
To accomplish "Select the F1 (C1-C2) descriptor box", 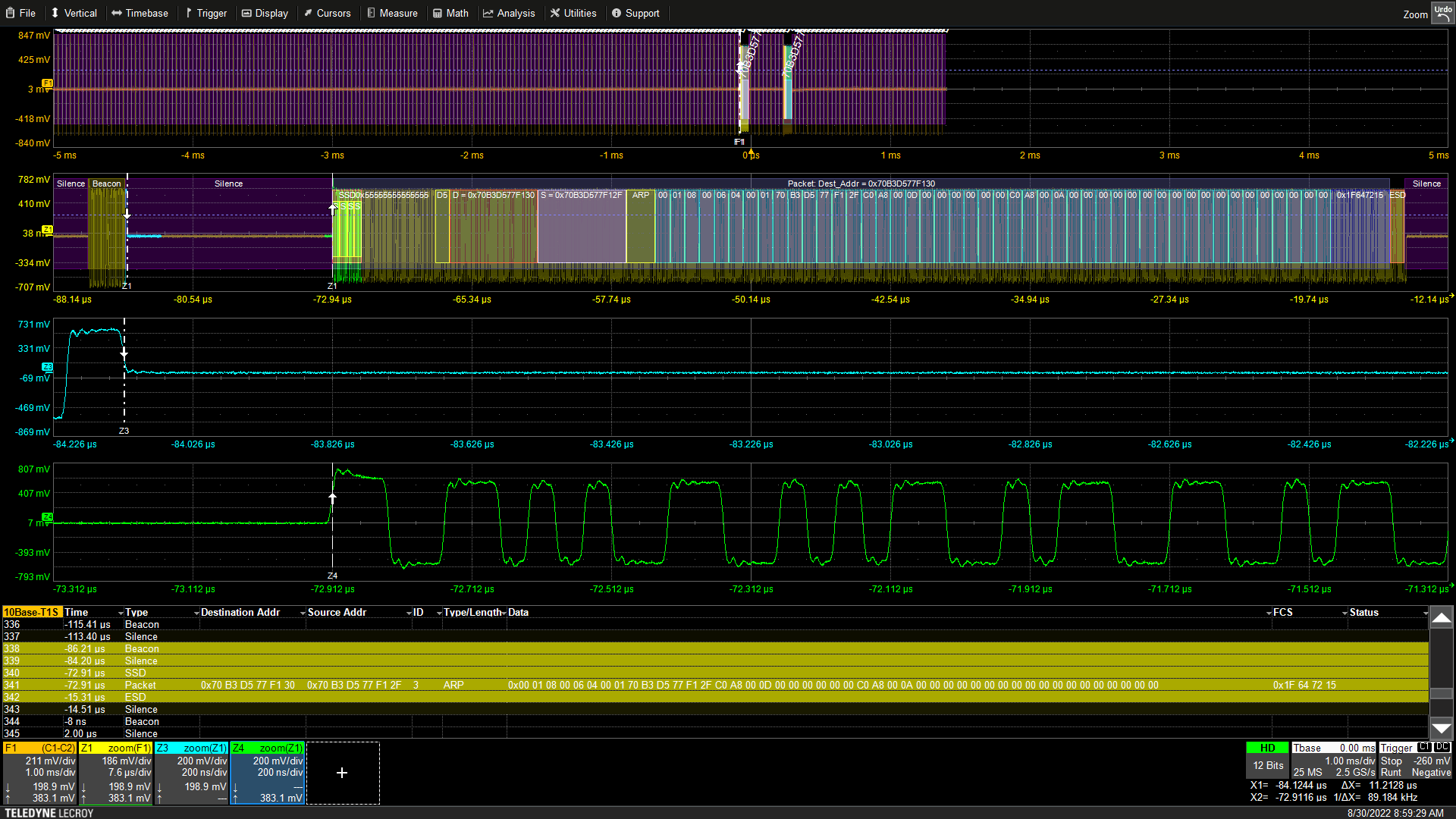I will (39, 773).
